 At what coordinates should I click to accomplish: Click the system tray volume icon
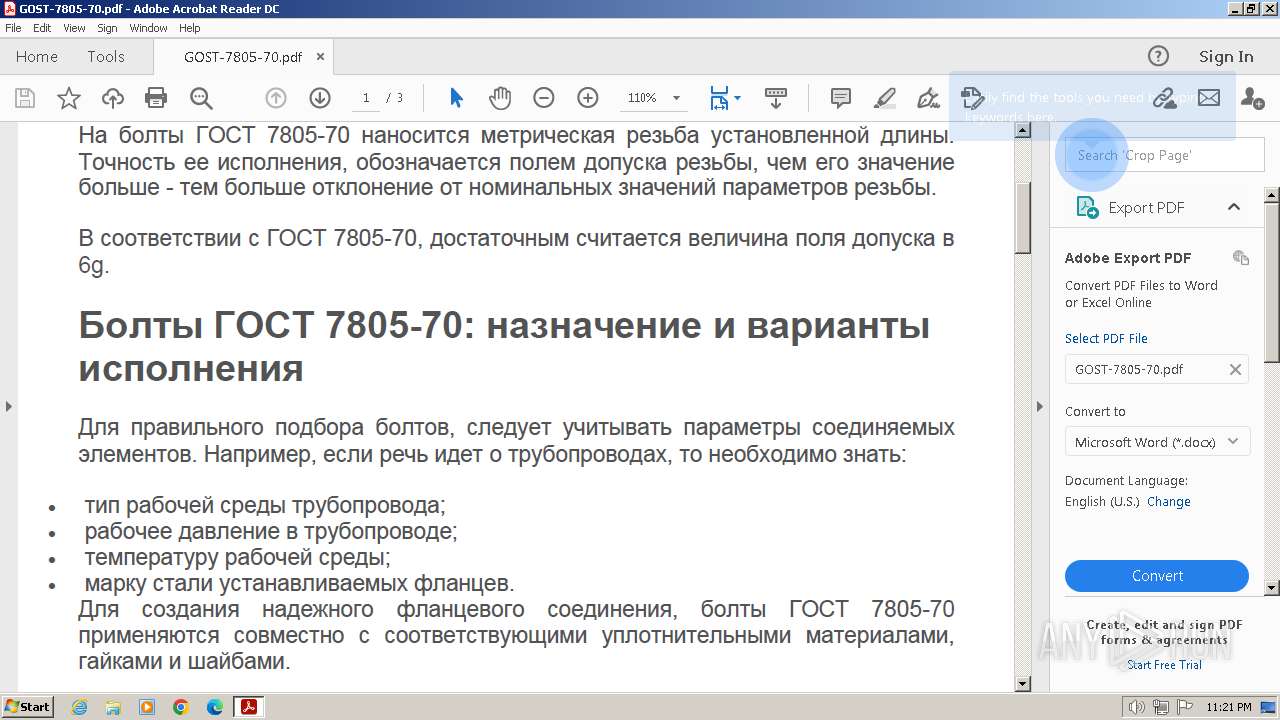click(x=1136, y=707)
